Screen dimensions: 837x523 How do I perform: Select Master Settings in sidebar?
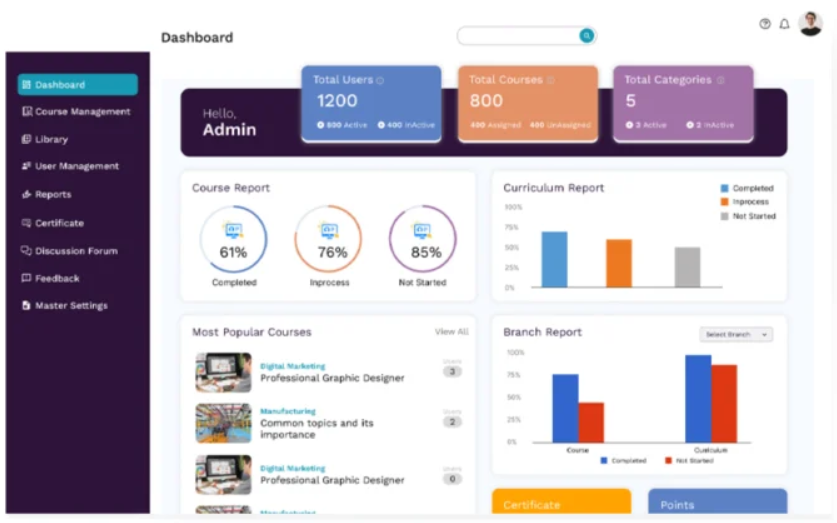coord(71,306)
